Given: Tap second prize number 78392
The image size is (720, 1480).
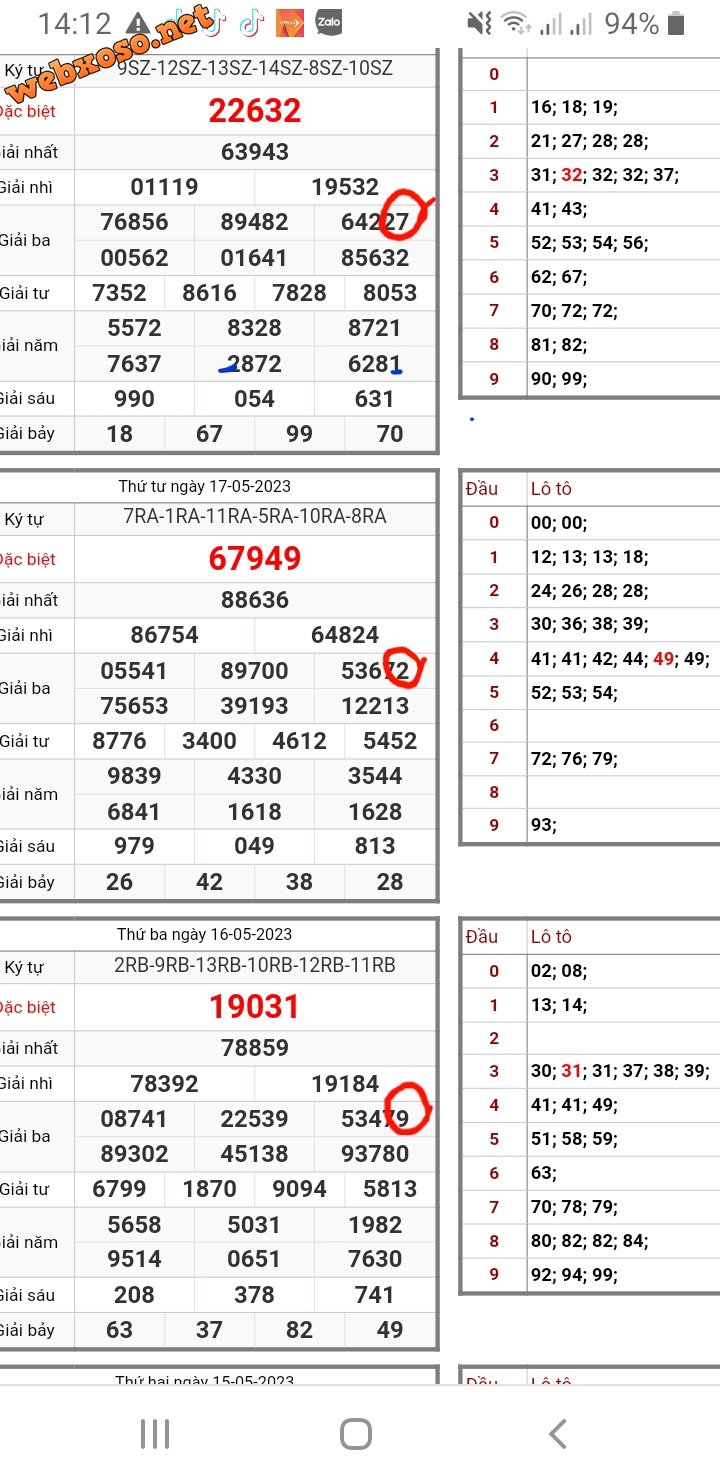Looking at the screenshot, I should tap(164, 1084).
